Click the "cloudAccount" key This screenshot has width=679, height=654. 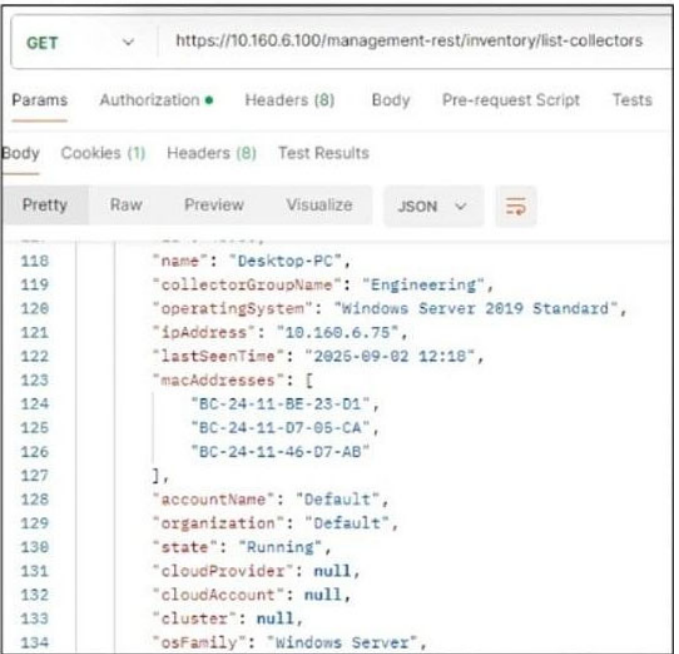coord(218,595)
